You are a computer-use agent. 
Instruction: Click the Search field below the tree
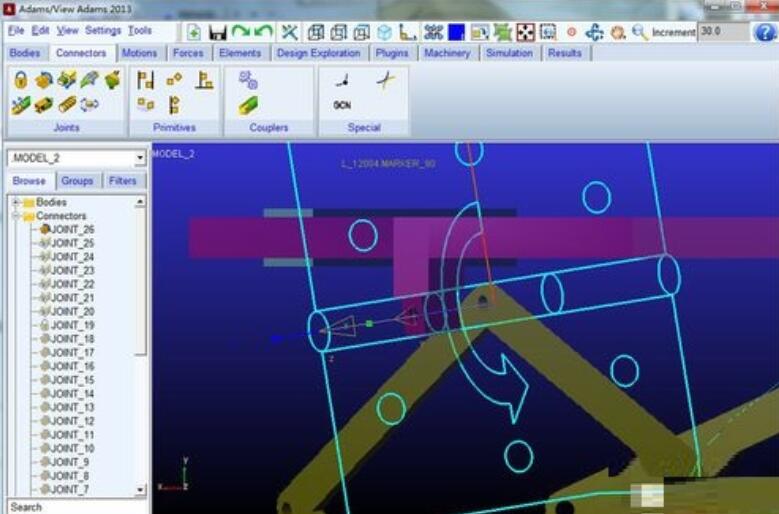[77, 507]
